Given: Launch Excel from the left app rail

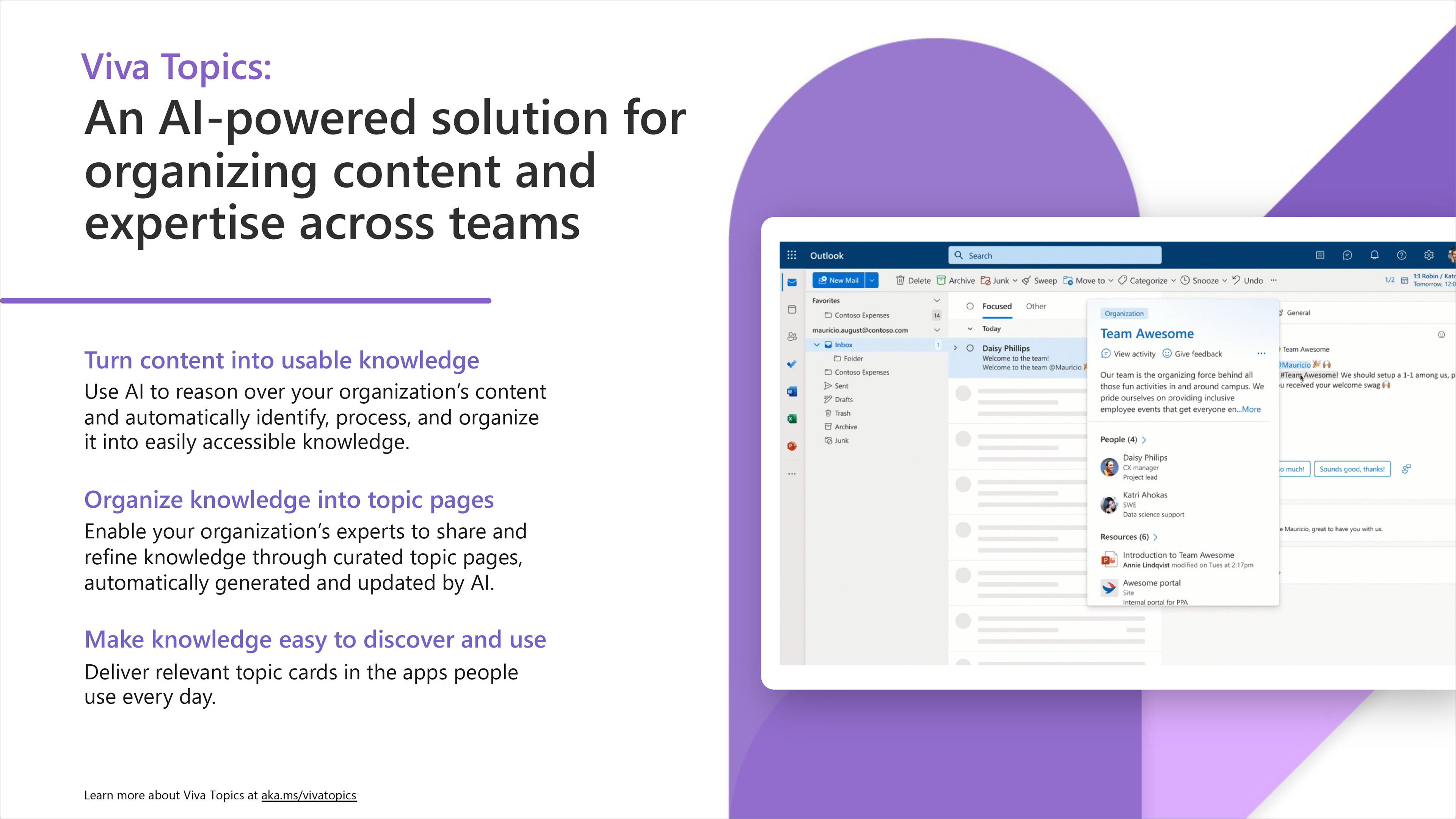Looking at the screenshot, I should [792, 418].
